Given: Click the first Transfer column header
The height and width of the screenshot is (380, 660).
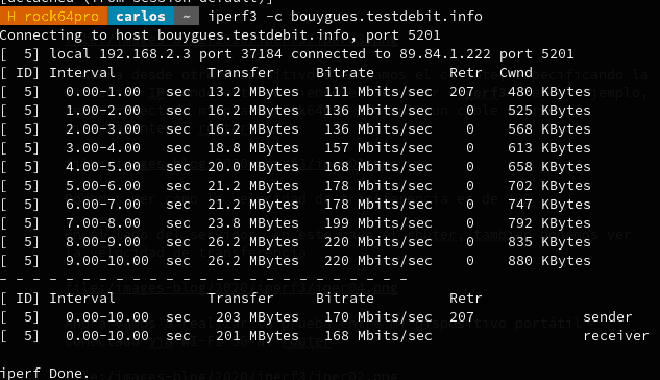Looking at the screenshot, I should [241, 73].
